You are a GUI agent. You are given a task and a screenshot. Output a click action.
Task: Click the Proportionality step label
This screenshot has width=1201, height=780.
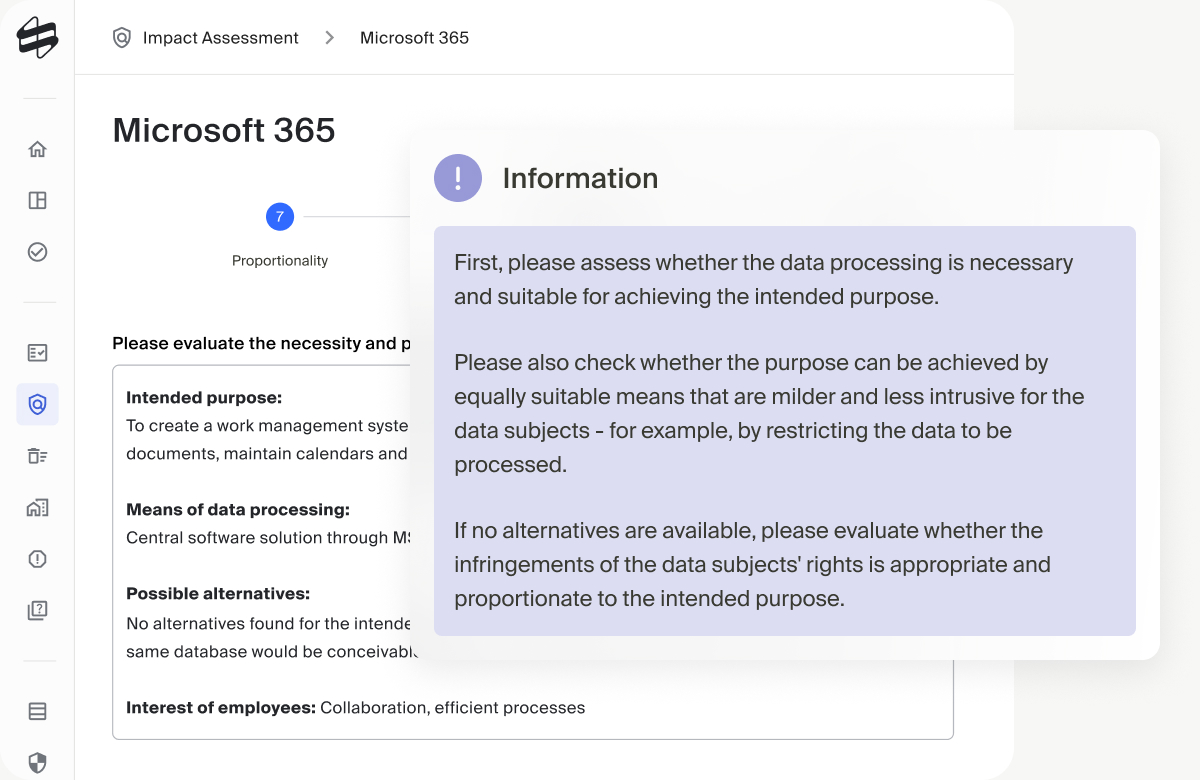pyautogui.click(x=280, y=261)
